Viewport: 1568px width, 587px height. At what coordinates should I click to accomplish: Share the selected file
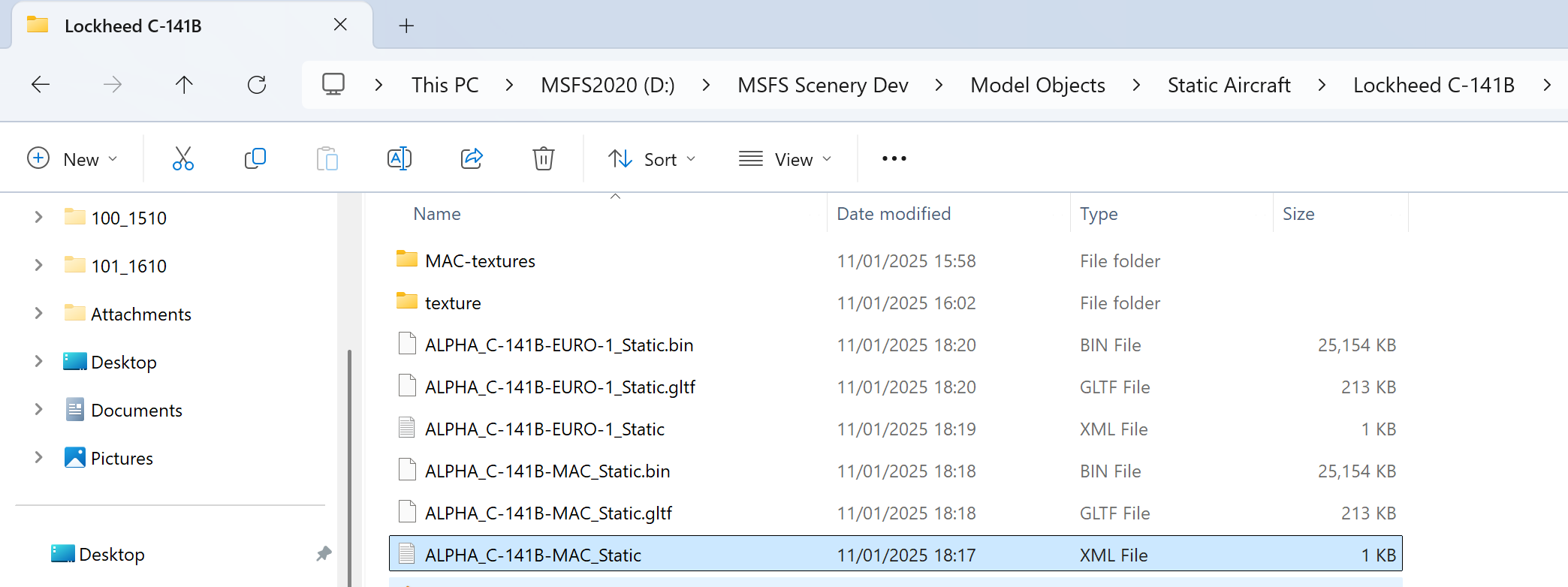tap(472, 158)
